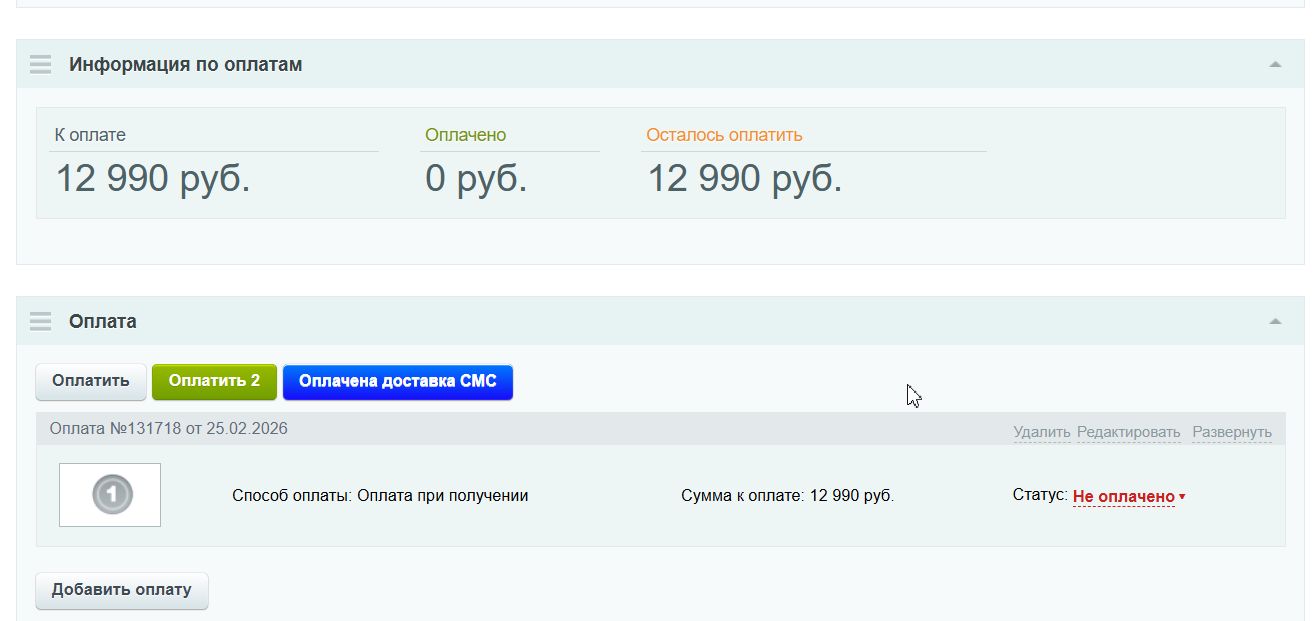Screen dimensions: 1316x621
Task: Click the blue Оплачена доставка СМС button
Action: 398,381
